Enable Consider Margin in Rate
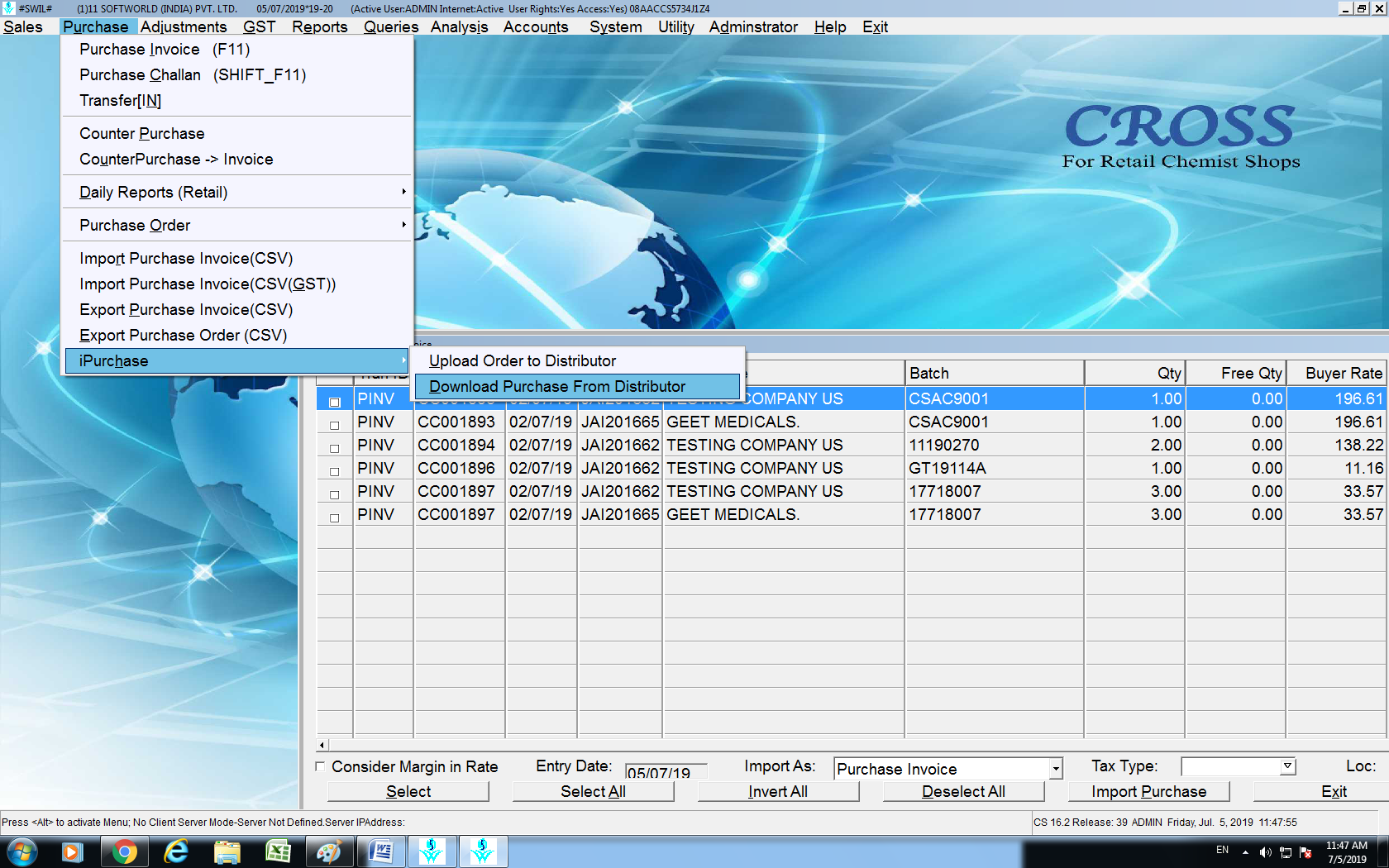 [x=320, y=766]
